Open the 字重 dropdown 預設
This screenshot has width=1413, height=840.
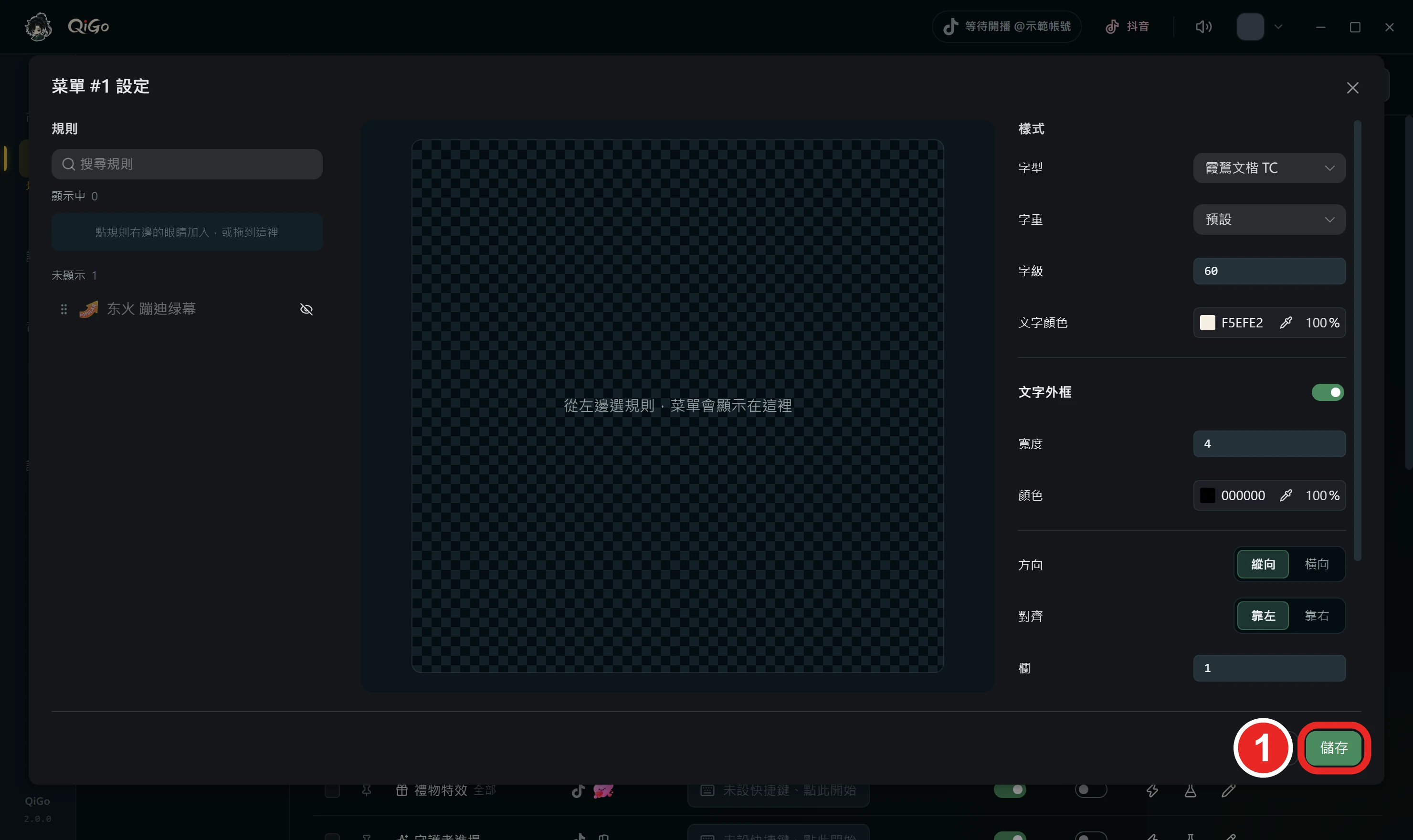point(1269,220)
